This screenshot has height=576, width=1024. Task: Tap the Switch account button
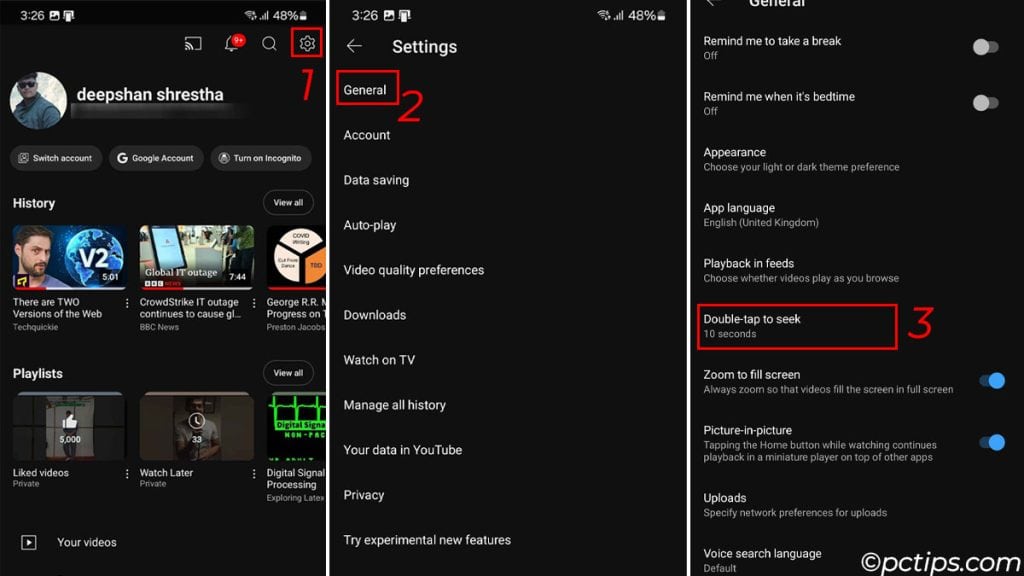[56, 158]
